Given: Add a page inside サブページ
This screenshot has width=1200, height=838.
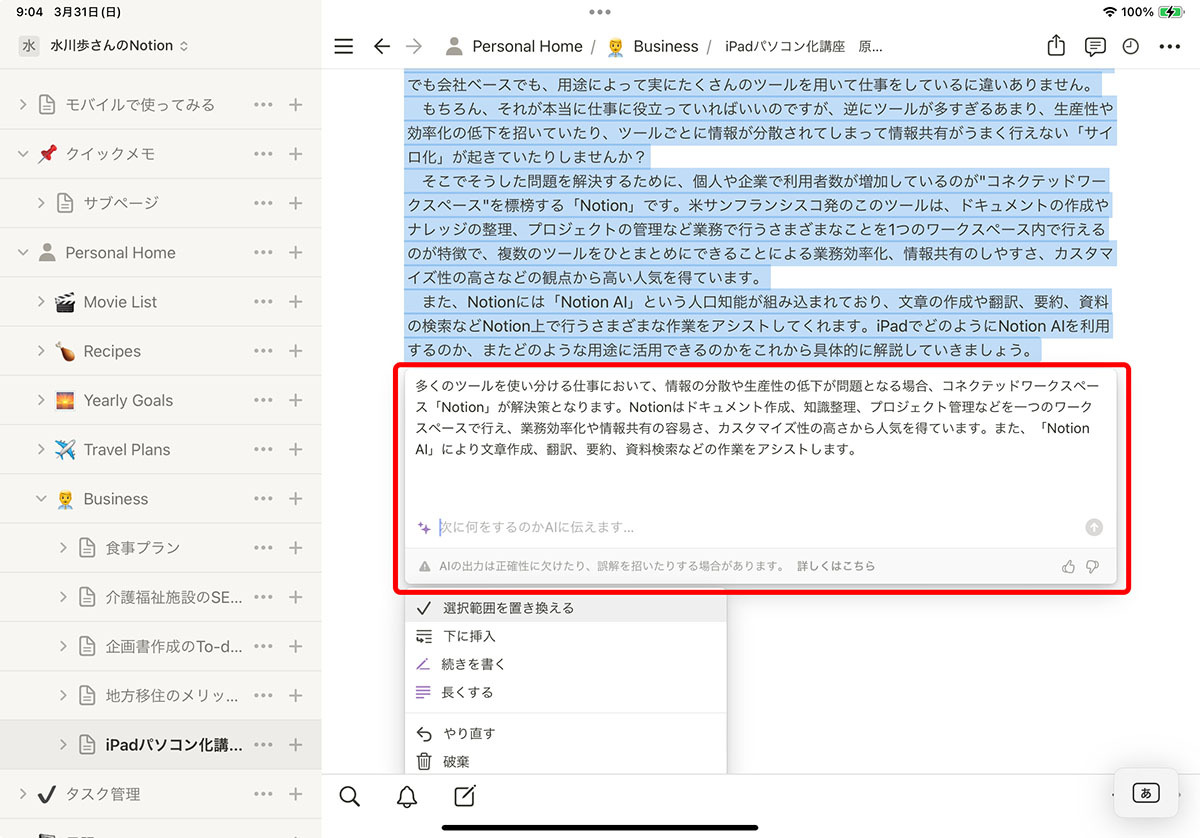Looking at the screenshot, I should click(296, 203).
